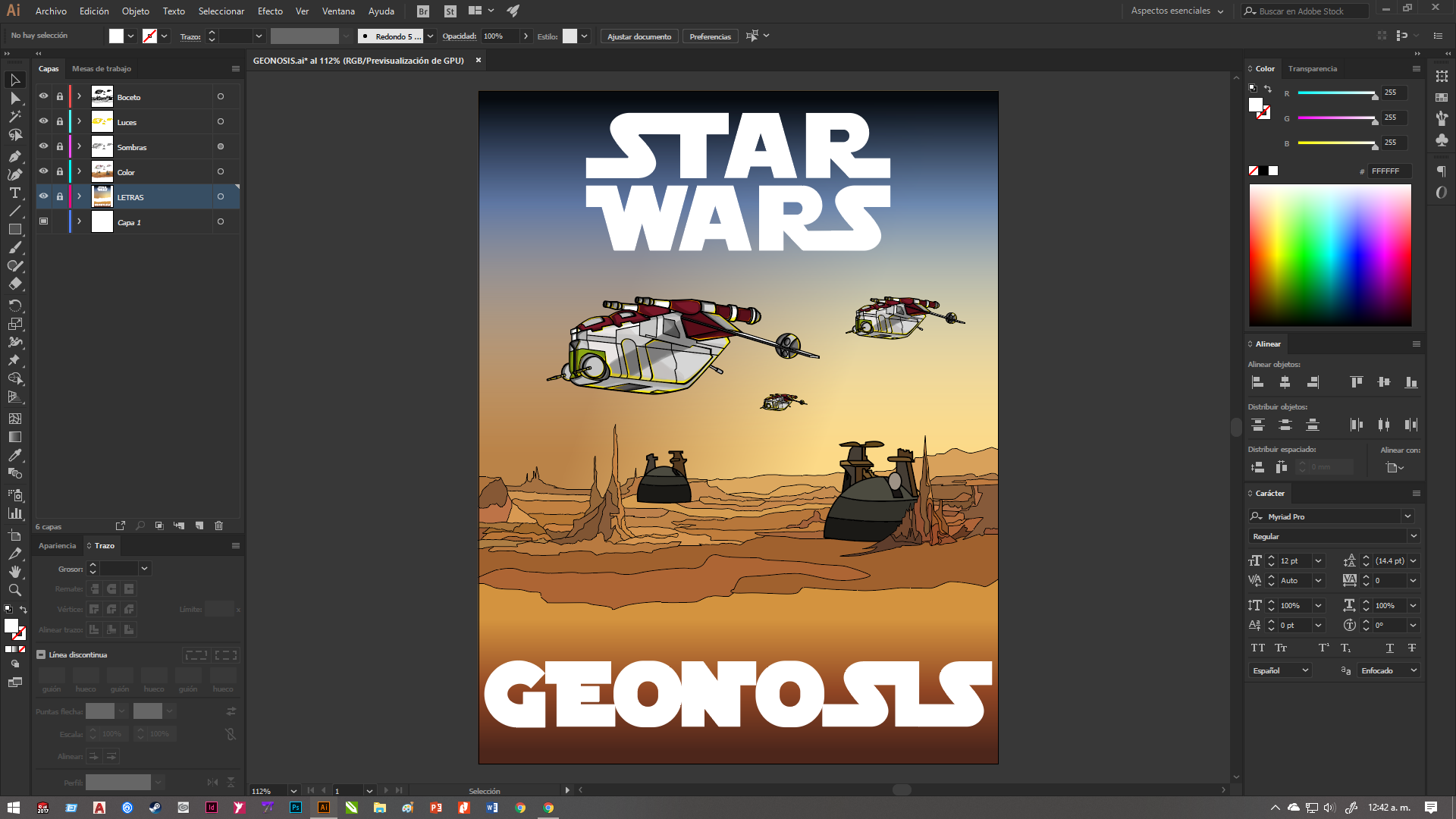Click the create new layer icon

[x=199, y=526]
